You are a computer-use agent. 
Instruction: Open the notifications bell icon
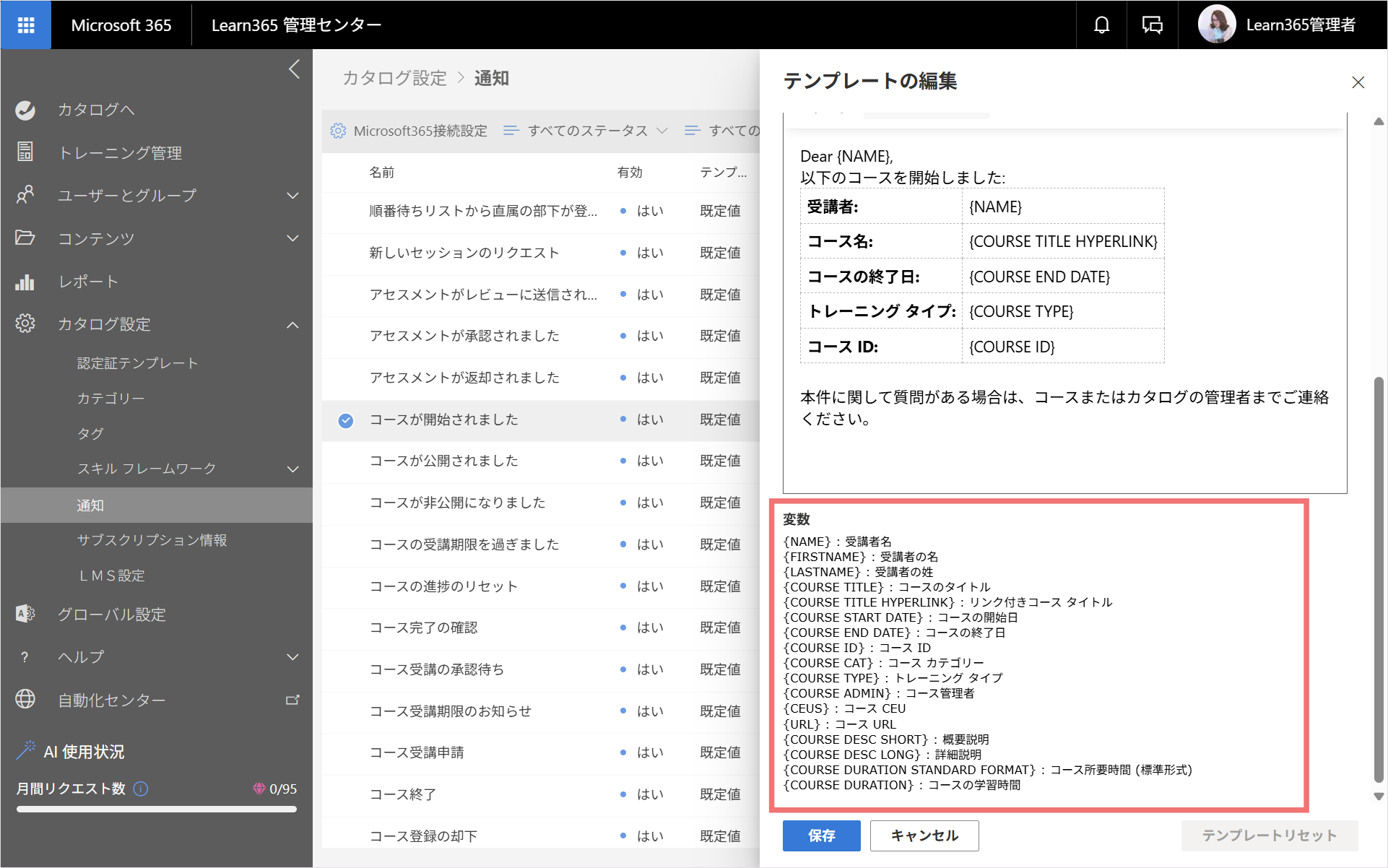tap(1101, 25)
